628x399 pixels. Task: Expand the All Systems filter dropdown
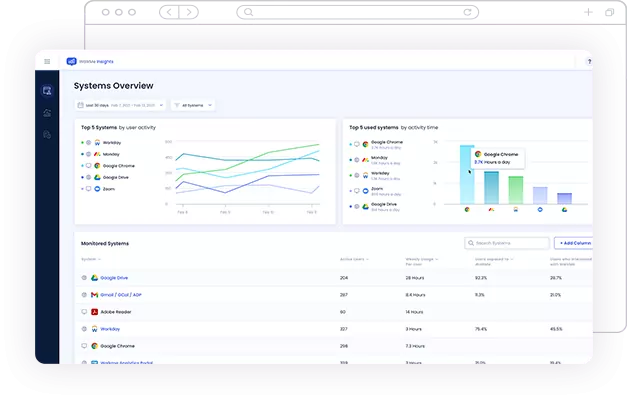tap(193, 105)
